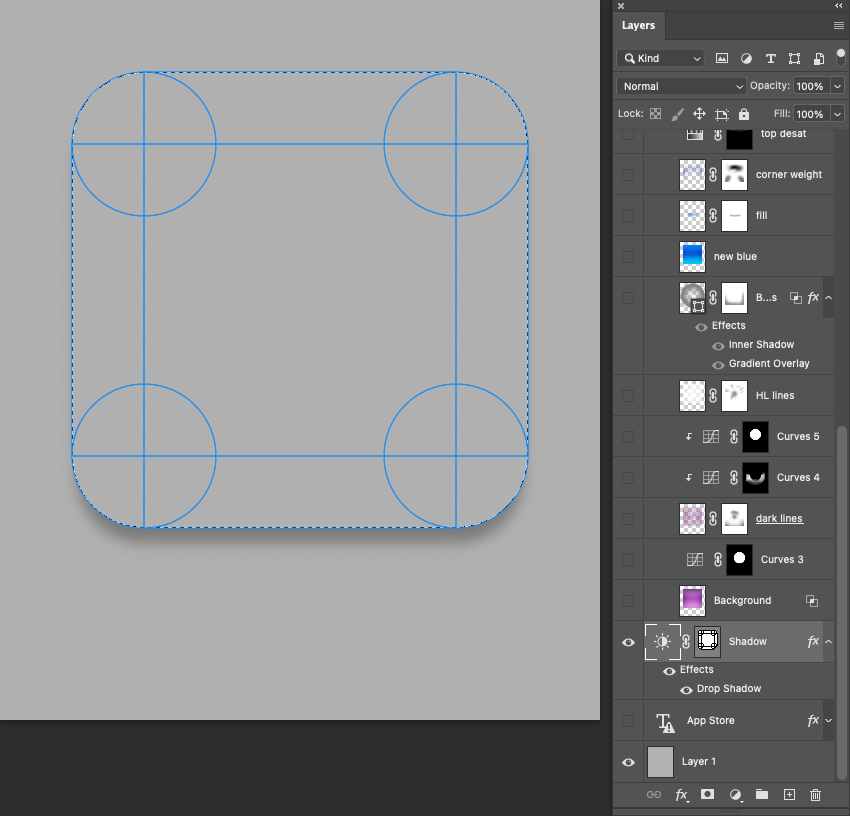Image resolution: width=850 pixels, height=816 pixels.
Task: Delete layer with trash icon
Action: pyautogui.click(x=815, y=795)
